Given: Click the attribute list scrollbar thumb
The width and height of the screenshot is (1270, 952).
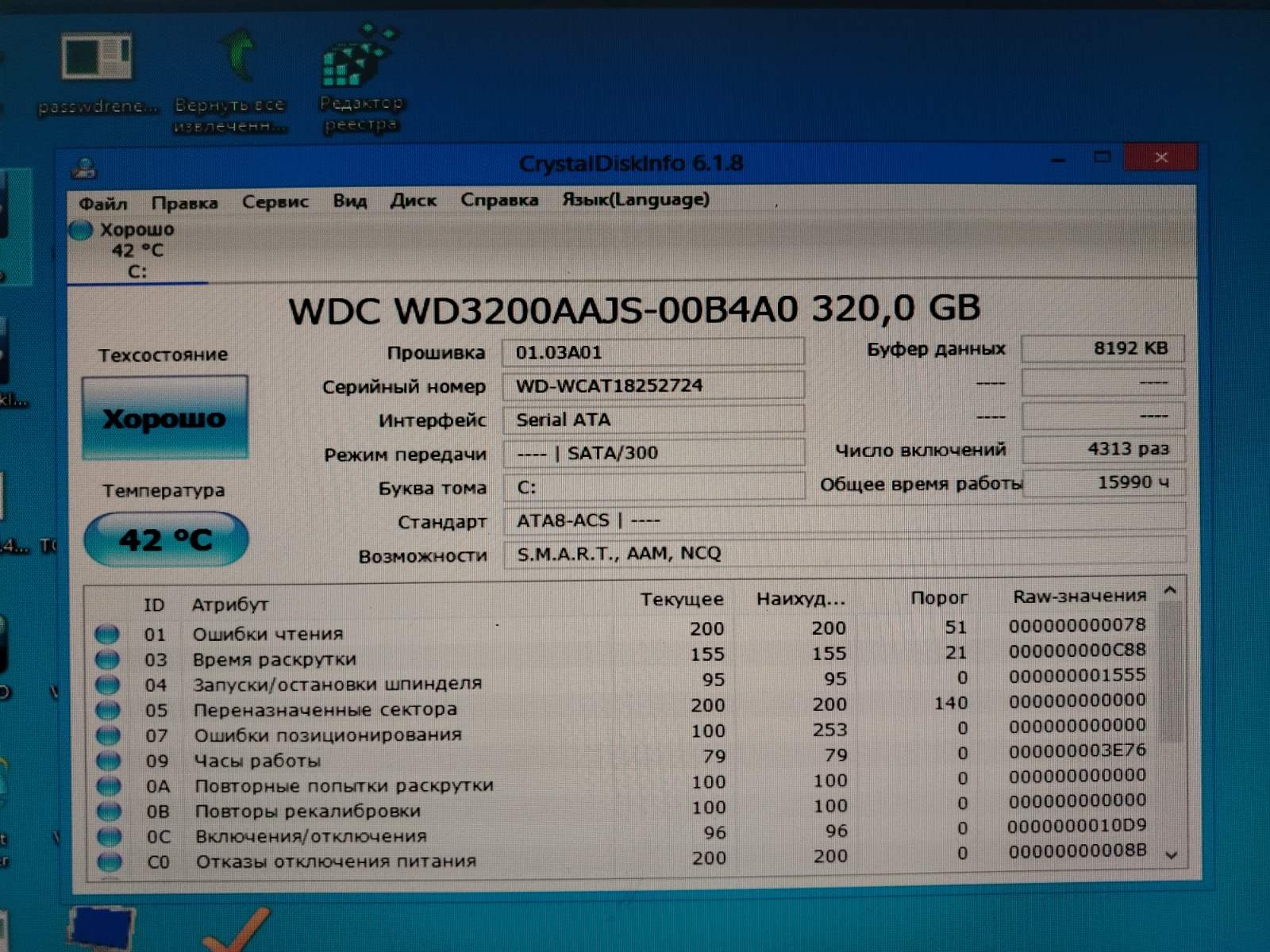Looking at the screenshot, I should (x=1171, y=670).
